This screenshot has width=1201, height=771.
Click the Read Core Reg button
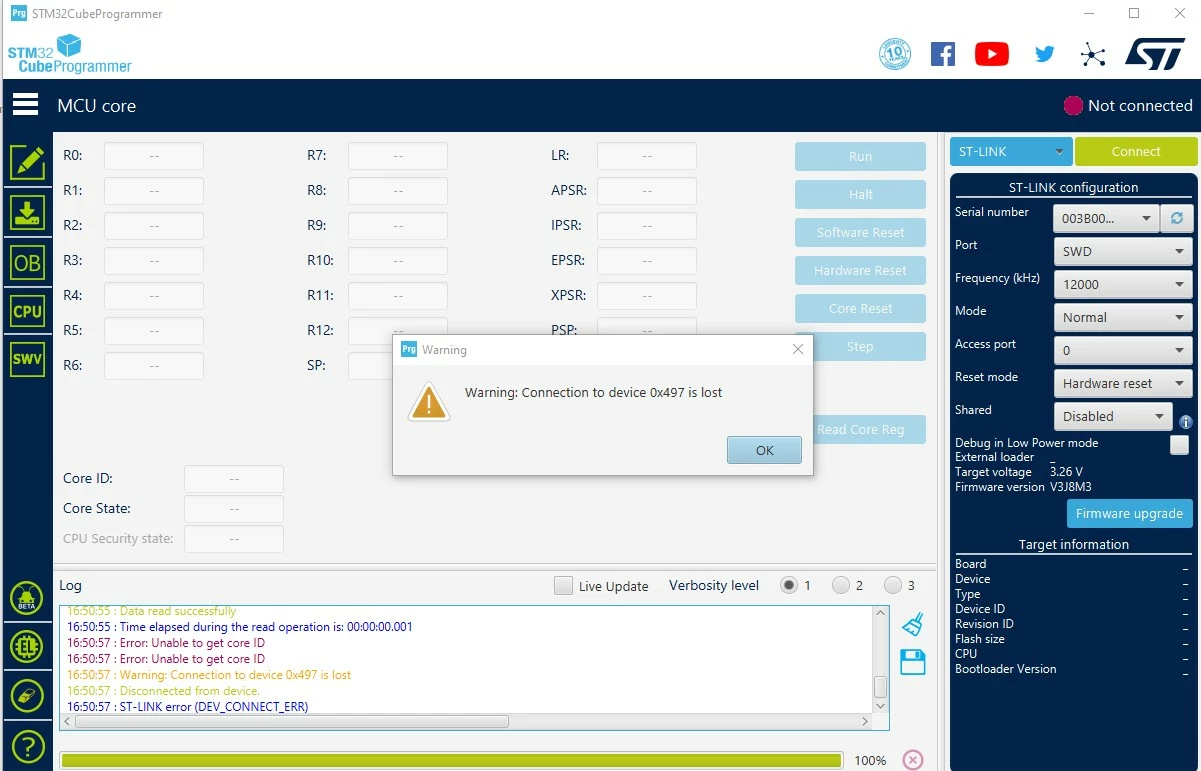[868, 429]
